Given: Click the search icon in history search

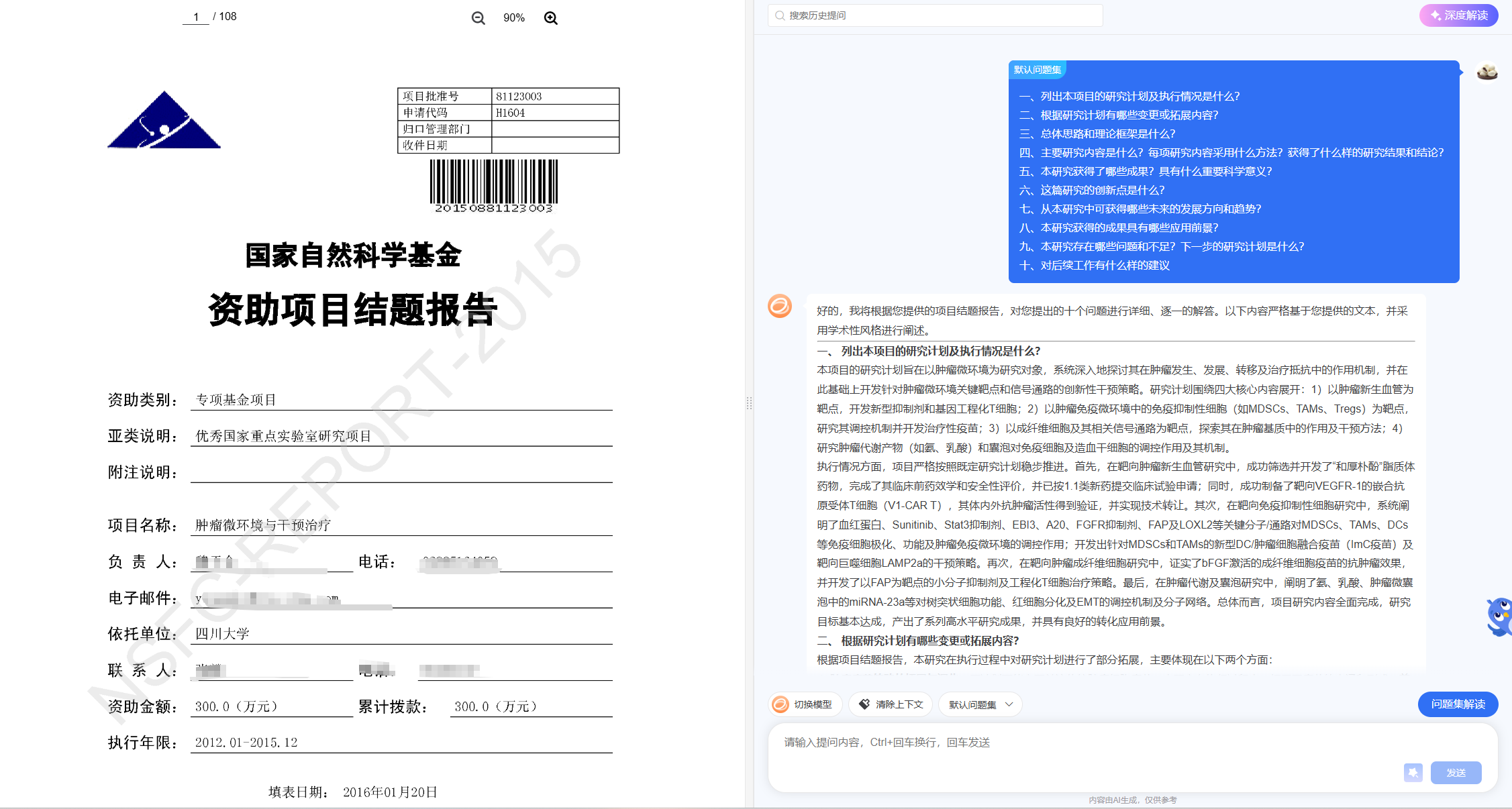Looking at the screenshot, I should coord(779,15).
